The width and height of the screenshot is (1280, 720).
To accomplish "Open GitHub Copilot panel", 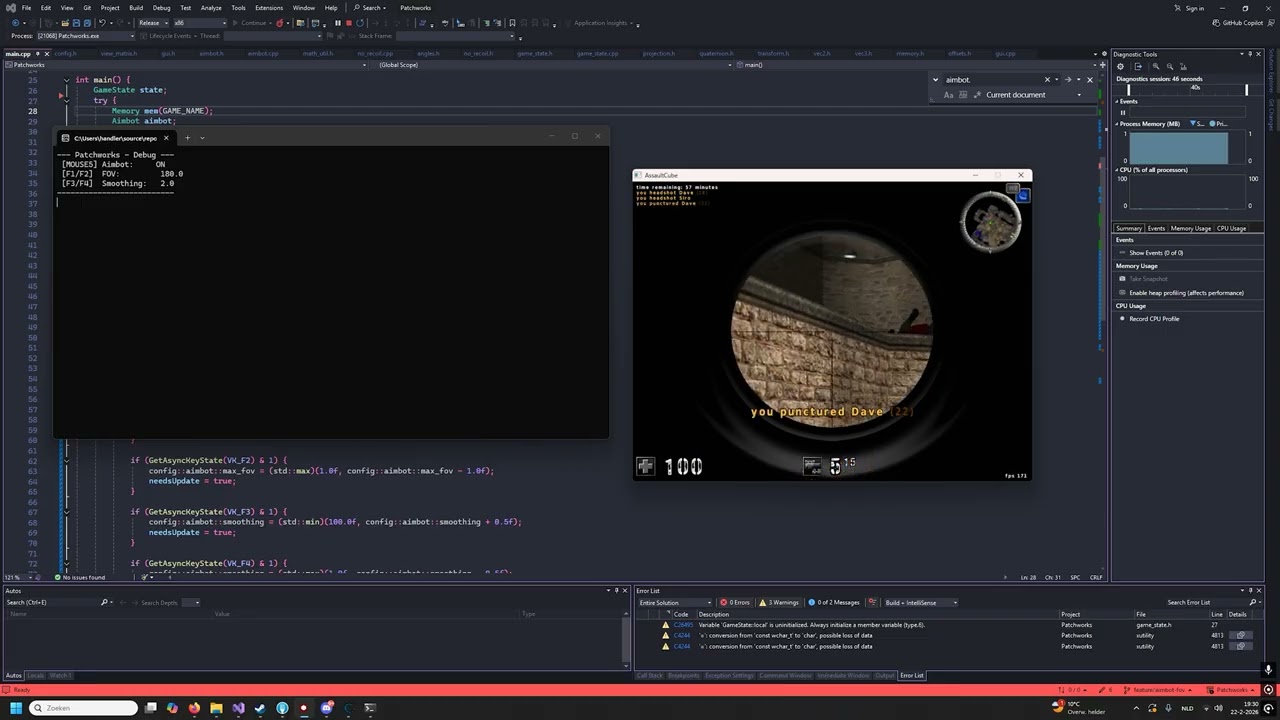I will 1238,23.
